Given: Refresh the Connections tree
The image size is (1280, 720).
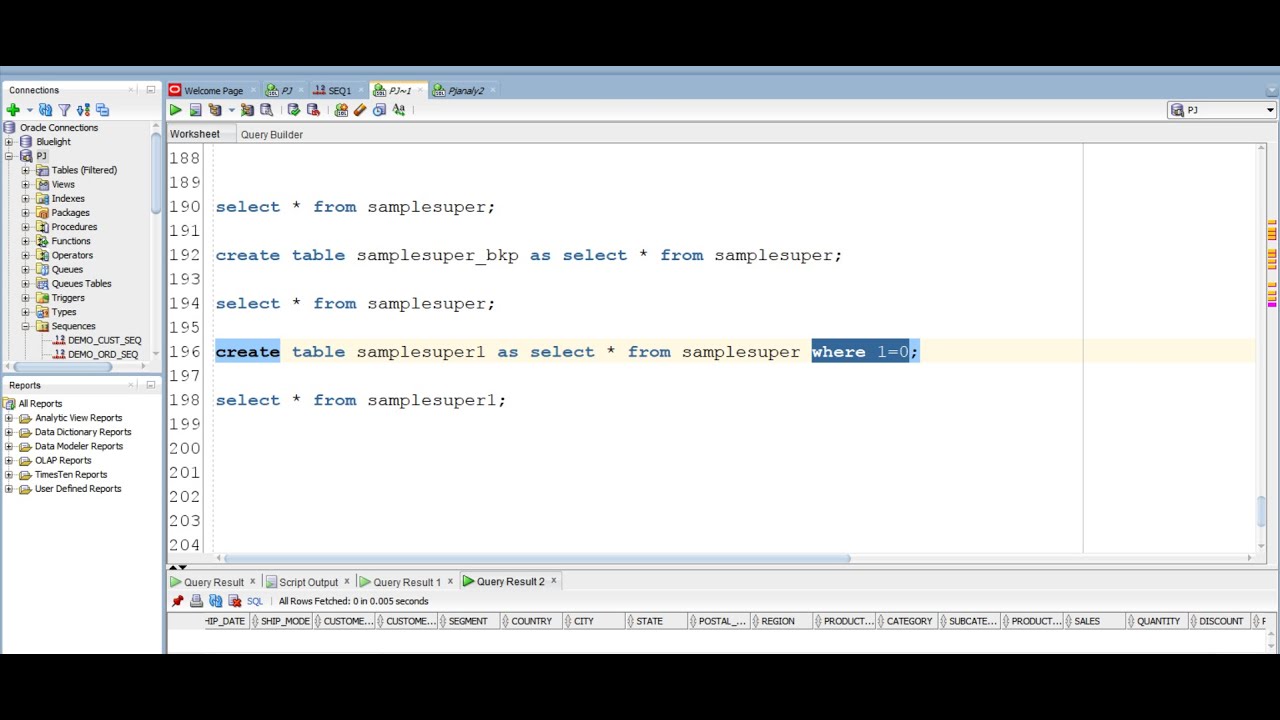Looking at the screenshot, I should (45, 110).
